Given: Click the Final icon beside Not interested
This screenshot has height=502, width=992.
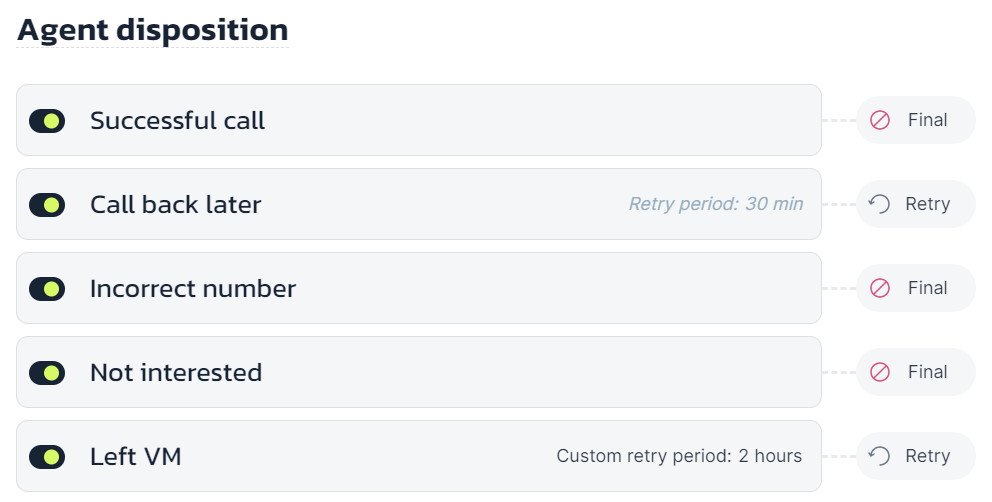Looking at the screenshot, I should [x=880, y=372].
